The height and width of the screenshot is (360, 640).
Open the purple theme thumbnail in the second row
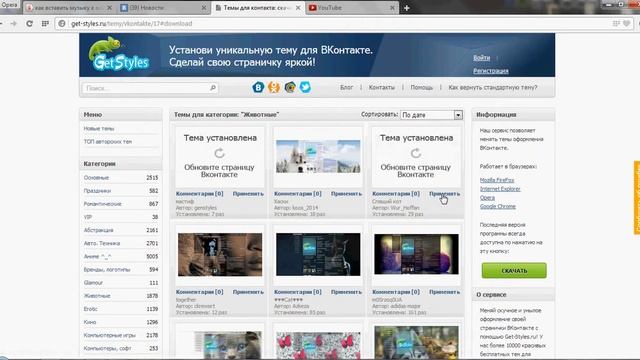click(416, 254)
